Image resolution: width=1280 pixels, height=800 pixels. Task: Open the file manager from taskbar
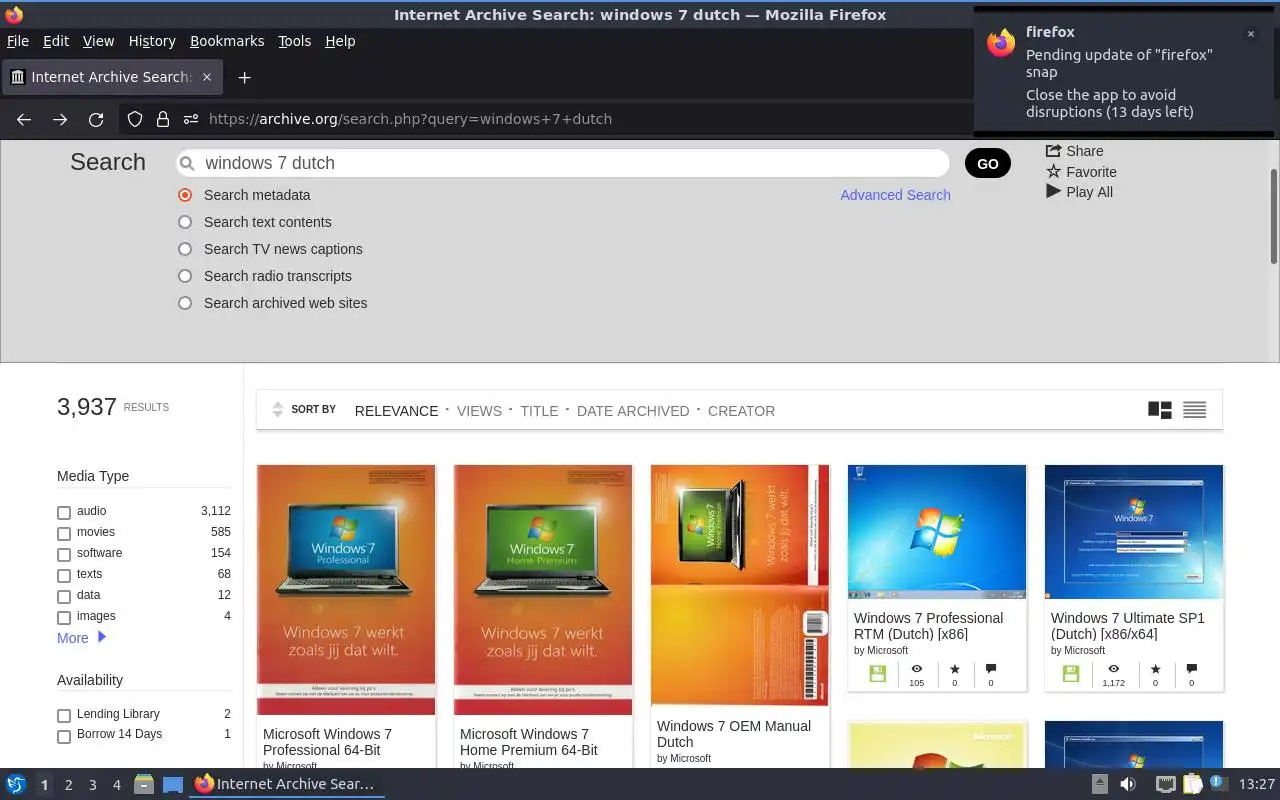(143, 784)
